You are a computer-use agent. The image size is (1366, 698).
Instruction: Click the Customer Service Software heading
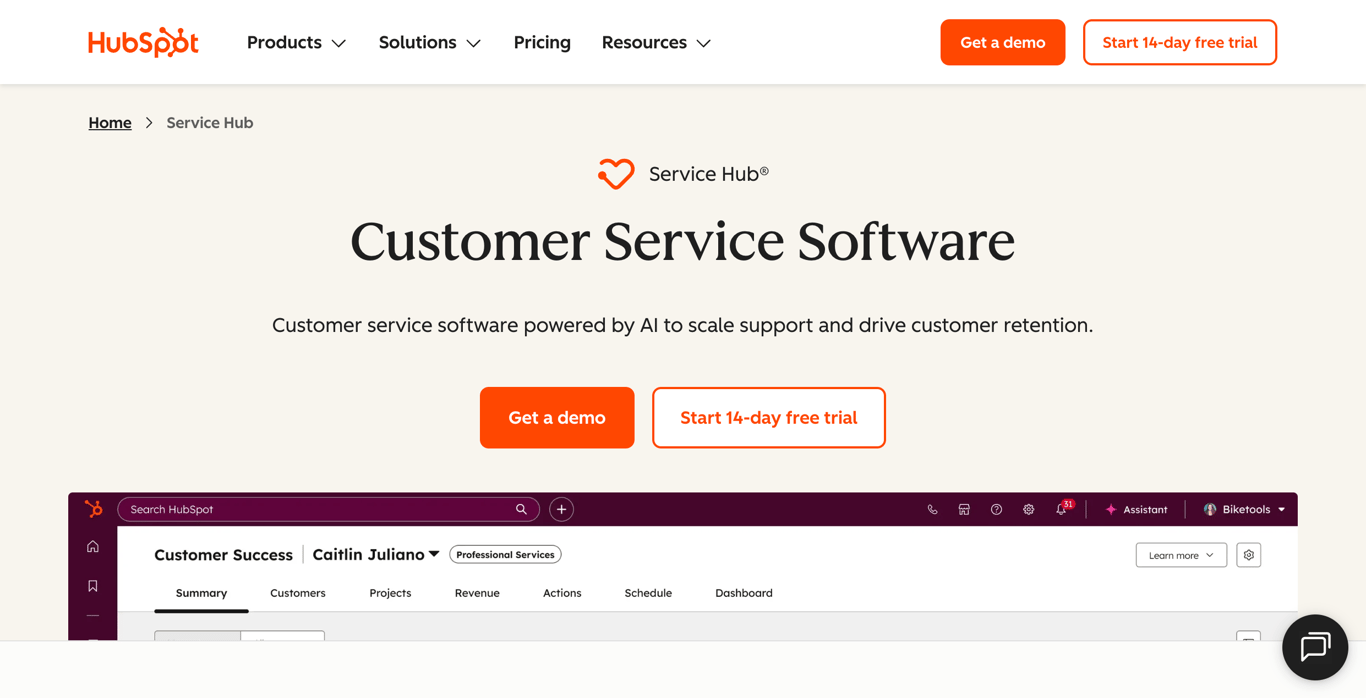tap(683, 242)
